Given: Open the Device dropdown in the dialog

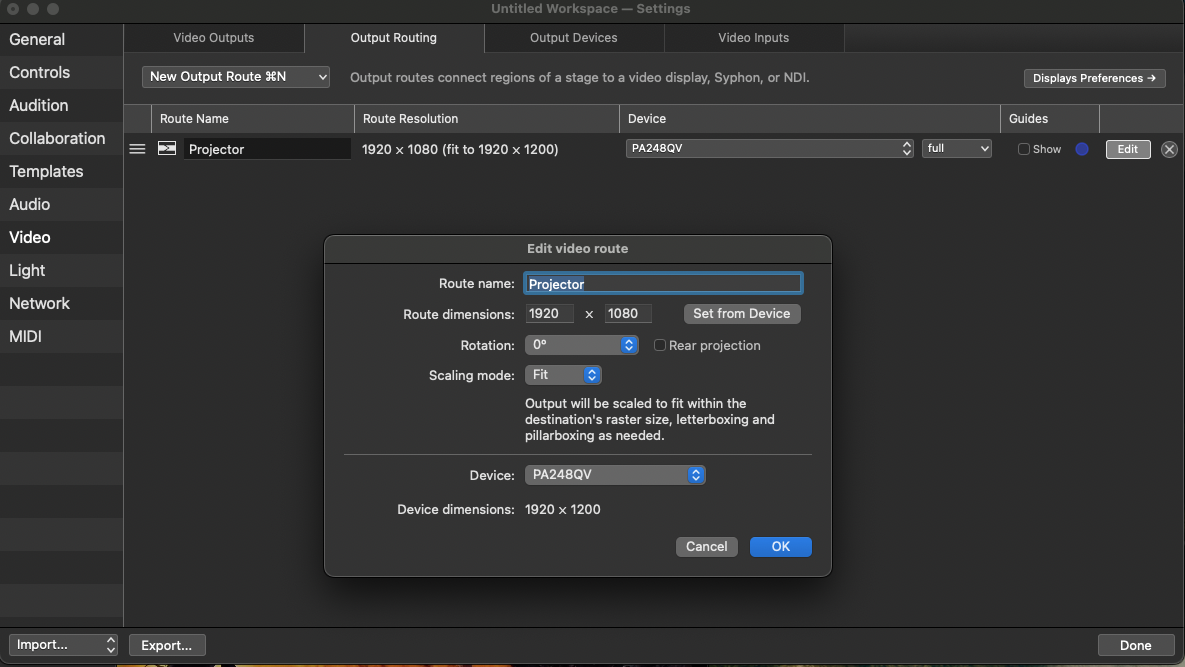Looking at the screenshot, I should tap(615, 475).
